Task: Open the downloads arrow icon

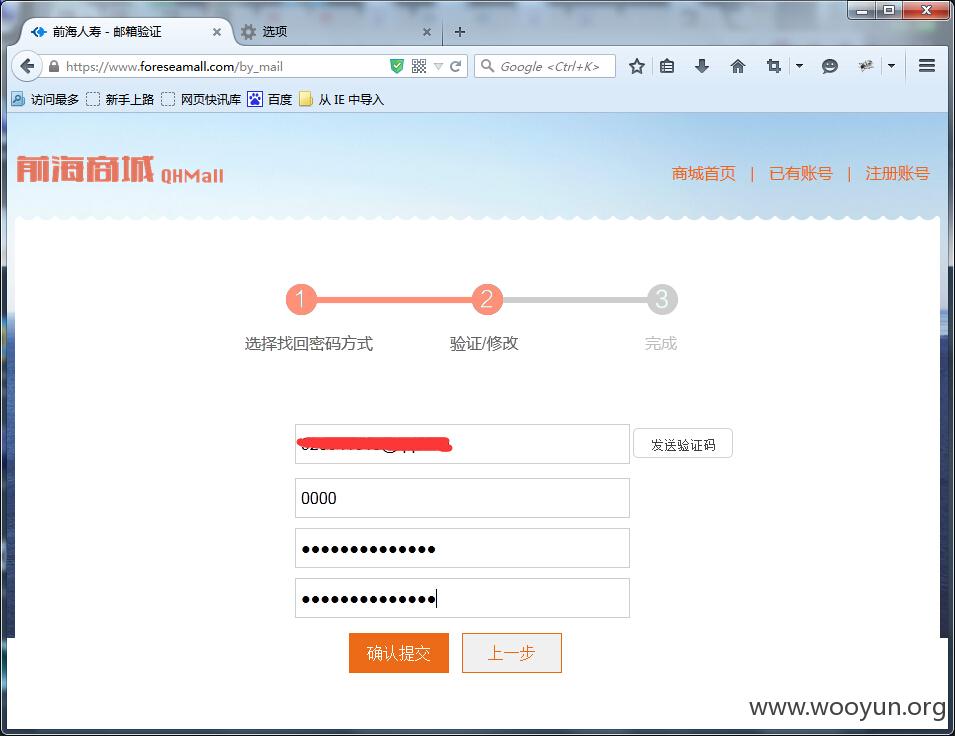Action: tap(702, 66)
